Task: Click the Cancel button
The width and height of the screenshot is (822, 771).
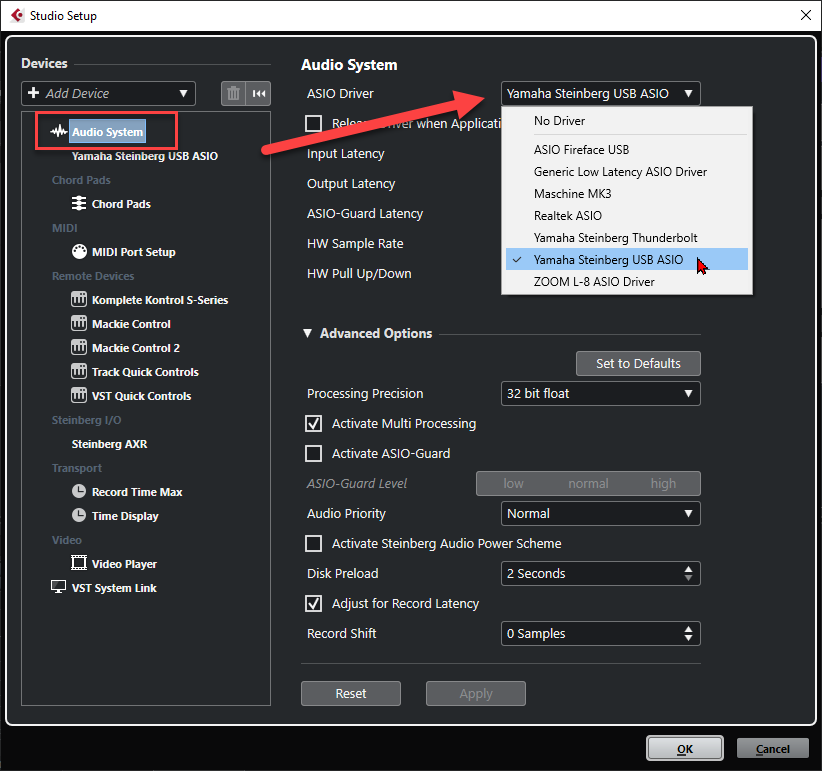Action: tap(773, 748)
